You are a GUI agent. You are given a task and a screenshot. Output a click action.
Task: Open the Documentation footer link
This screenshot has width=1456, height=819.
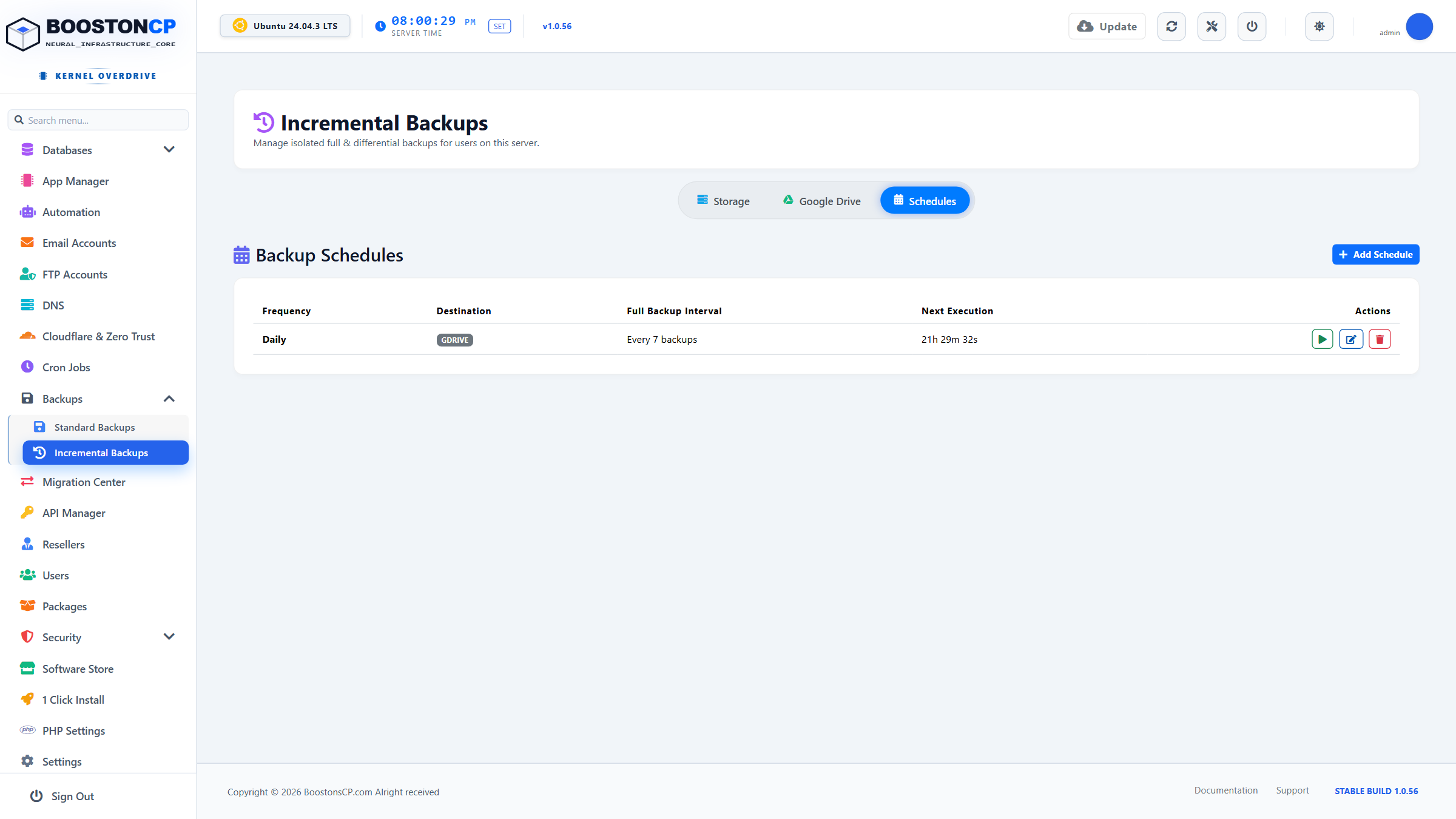[1225, 790]
